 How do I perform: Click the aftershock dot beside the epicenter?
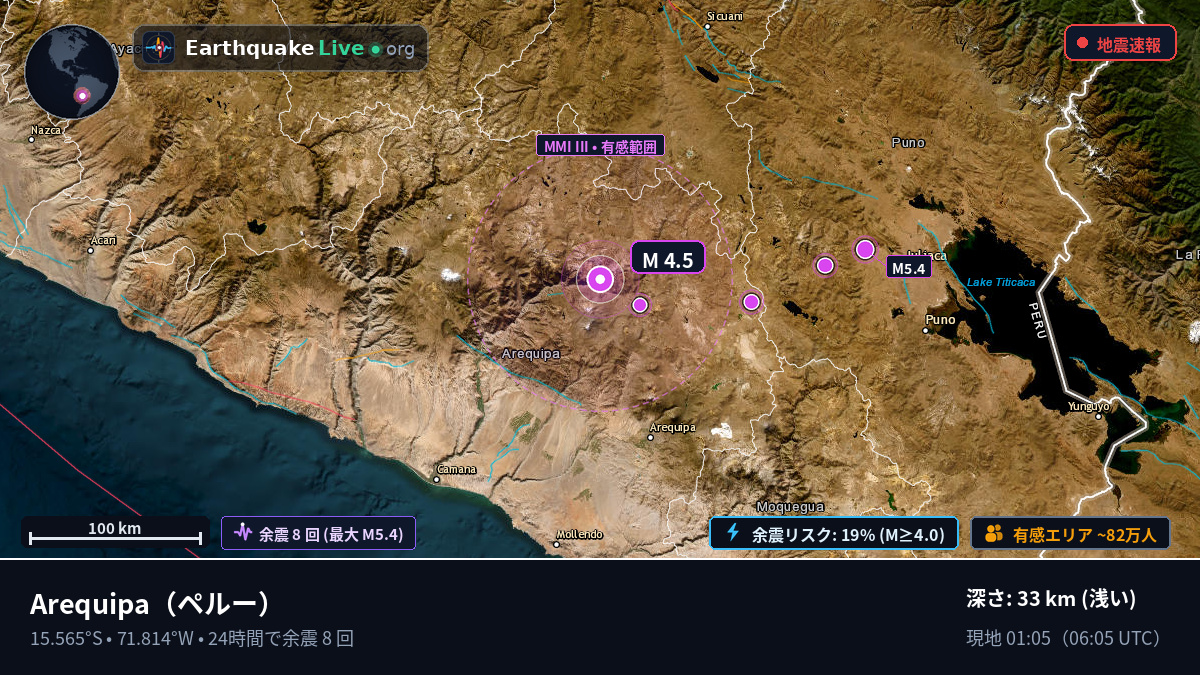click(x=640, y=304)
